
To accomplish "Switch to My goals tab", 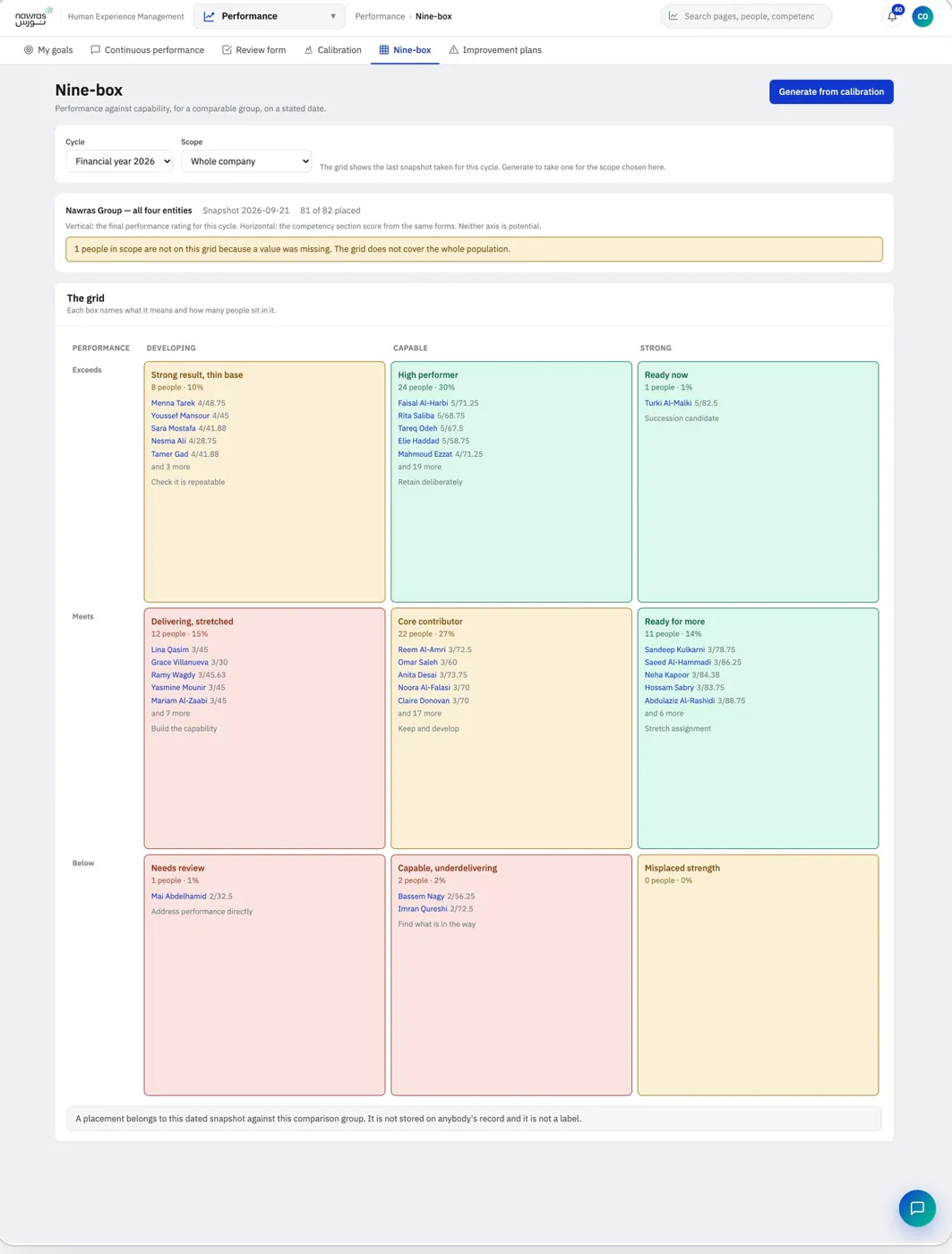I will pyautogui.click(x=48, y=50).
